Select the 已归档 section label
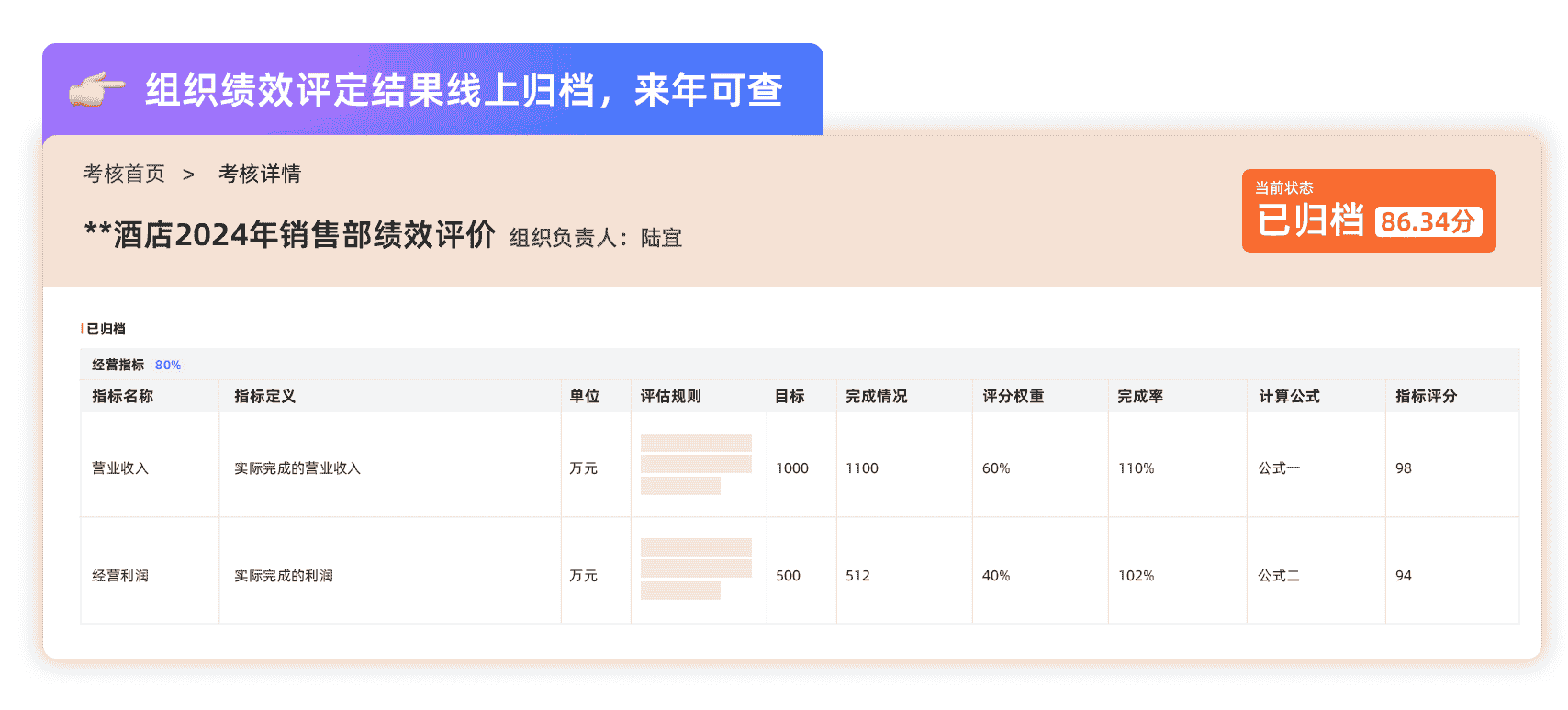Image resolution: width=1568 pixels, height=710 pixels. pos(106,329)
